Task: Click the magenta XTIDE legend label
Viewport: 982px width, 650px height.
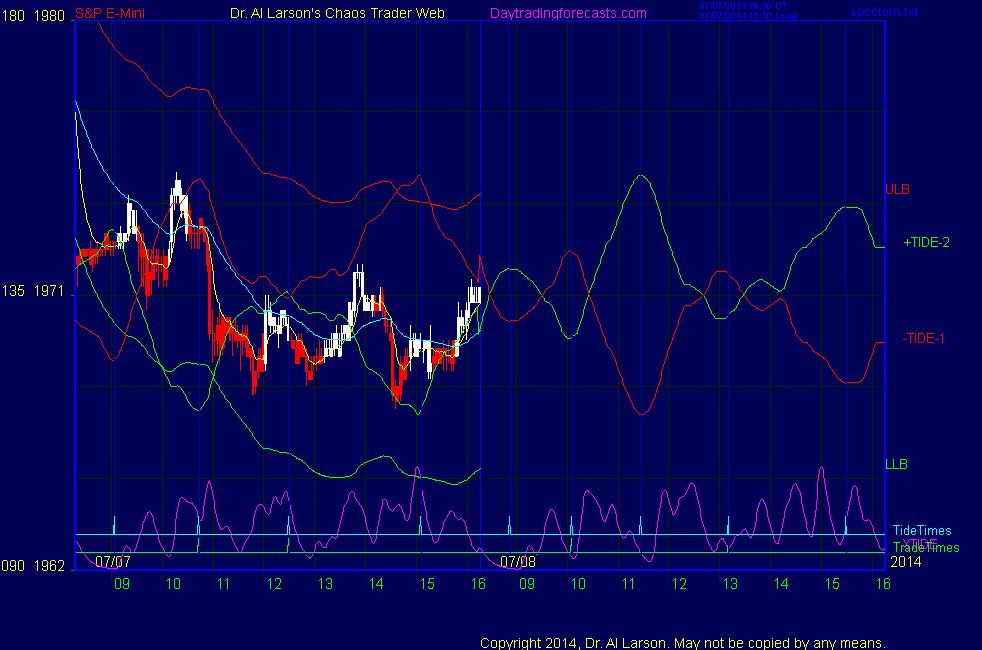Action: click(x=919, y=543)
